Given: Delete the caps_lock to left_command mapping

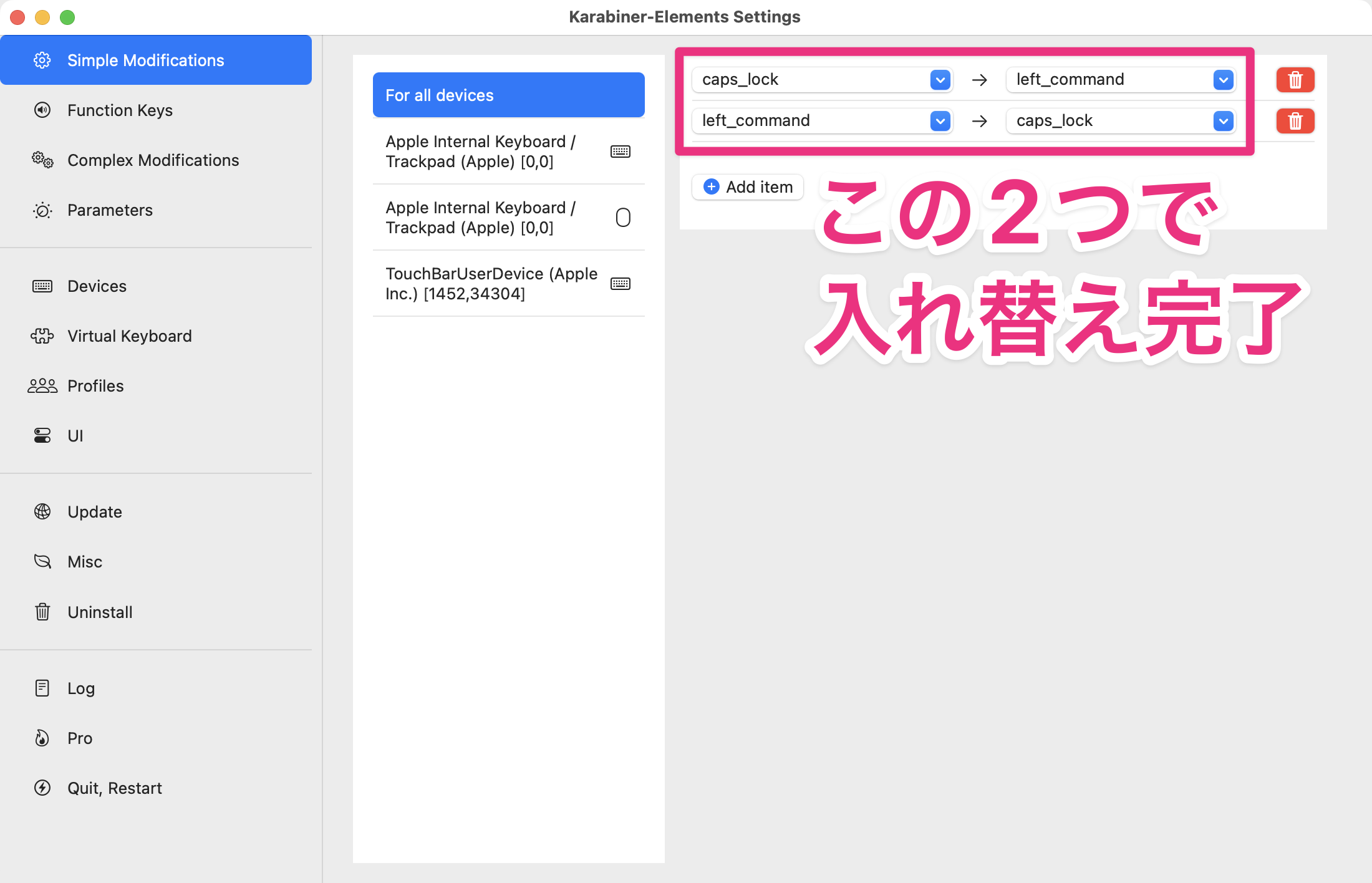Looking at the screenshot, I should click(1295, 80).
